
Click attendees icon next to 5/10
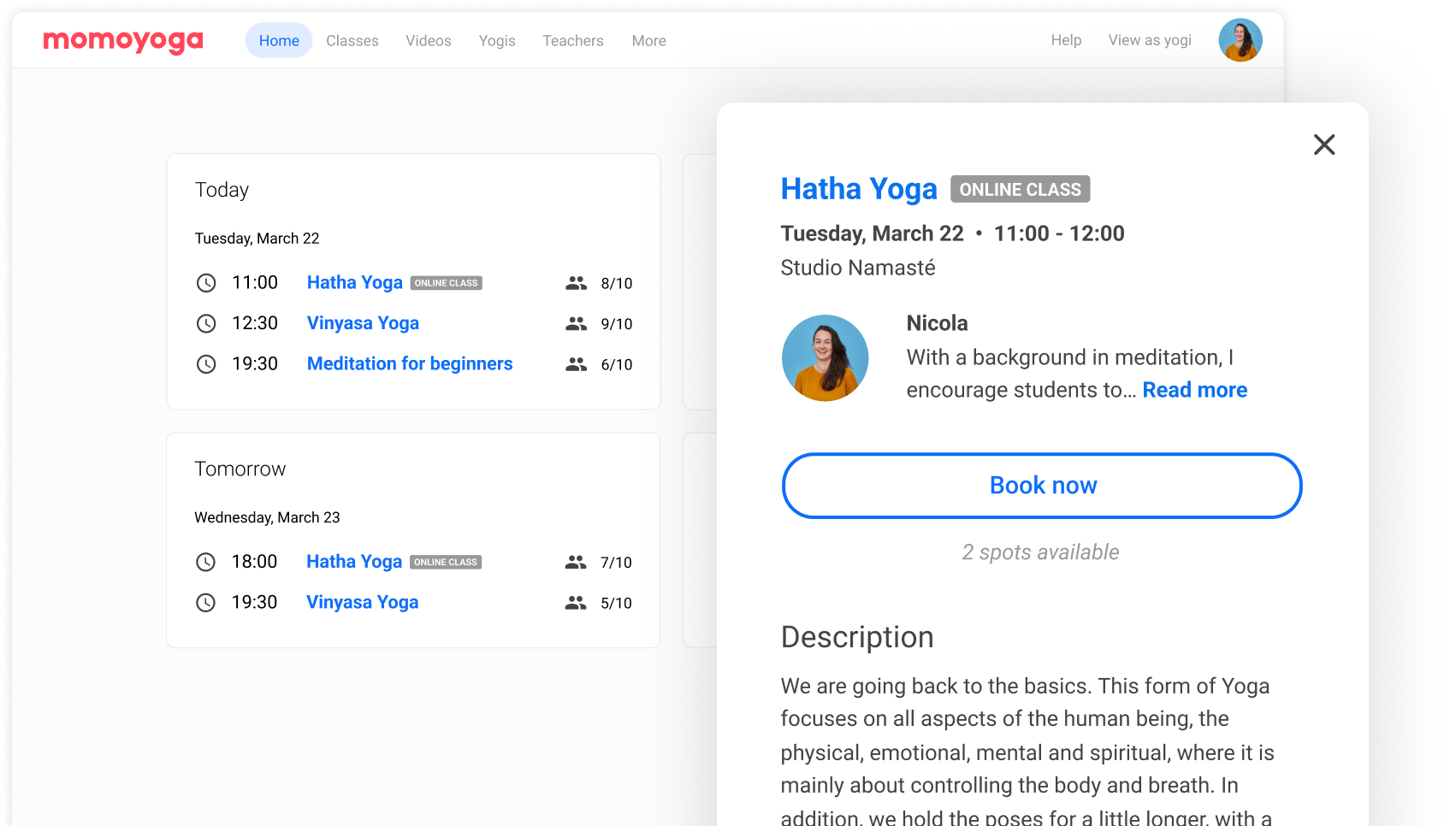576,603
